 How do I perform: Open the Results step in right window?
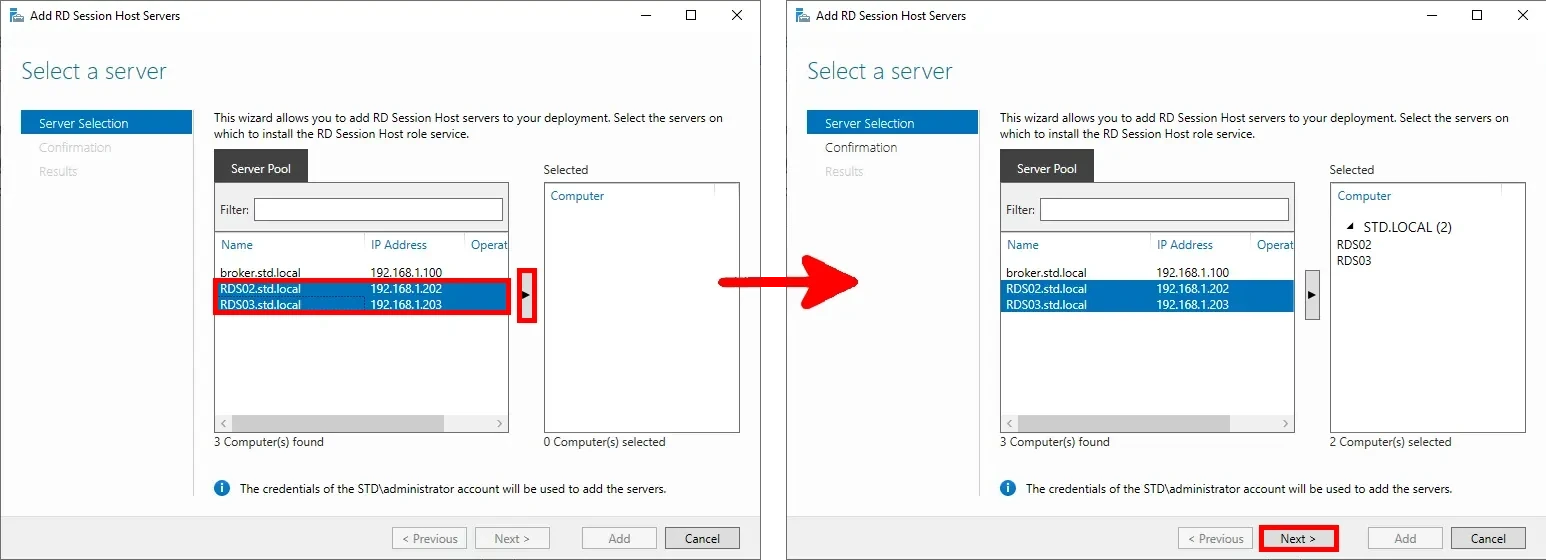point(844,171)
